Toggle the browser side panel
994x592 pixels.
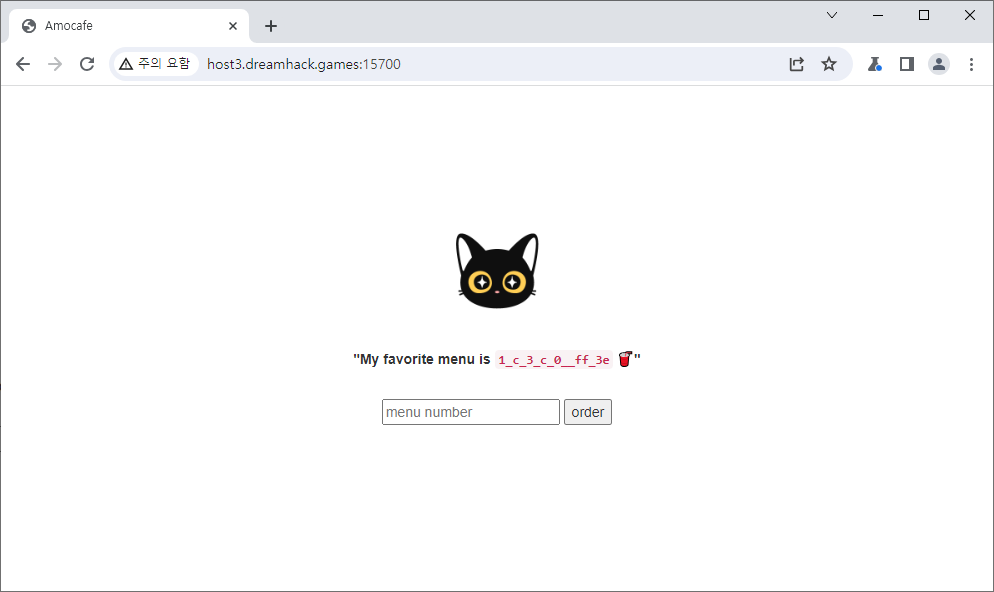(x=906, y=64)
